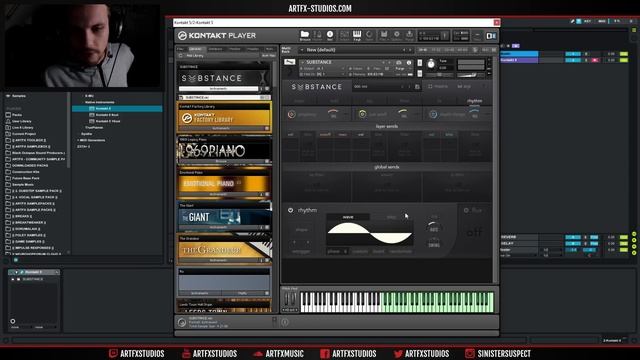The image size is (640, 360).
Task: Click the Add Library button
Action: pos(195,56)
